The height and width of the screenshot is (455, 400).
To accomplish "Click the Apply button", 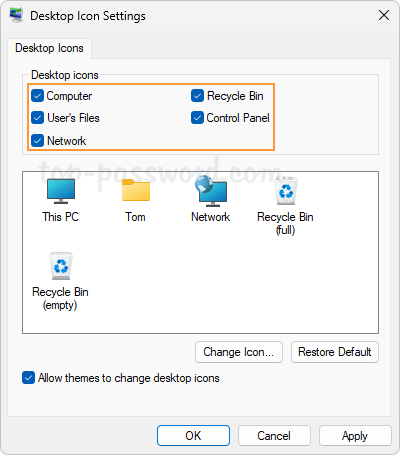I will click(355, 436).
